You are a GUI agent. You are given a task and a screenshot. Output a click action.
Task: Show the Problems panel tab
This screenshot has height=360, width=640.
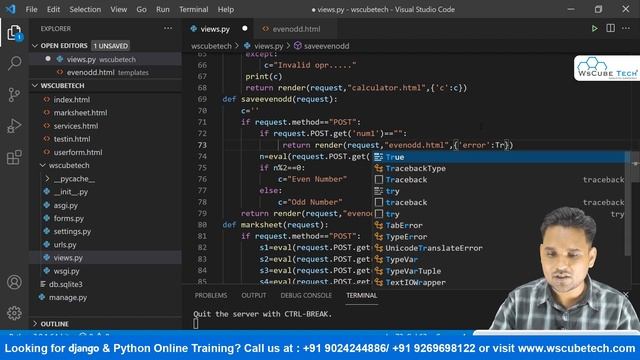click(211, 295)
